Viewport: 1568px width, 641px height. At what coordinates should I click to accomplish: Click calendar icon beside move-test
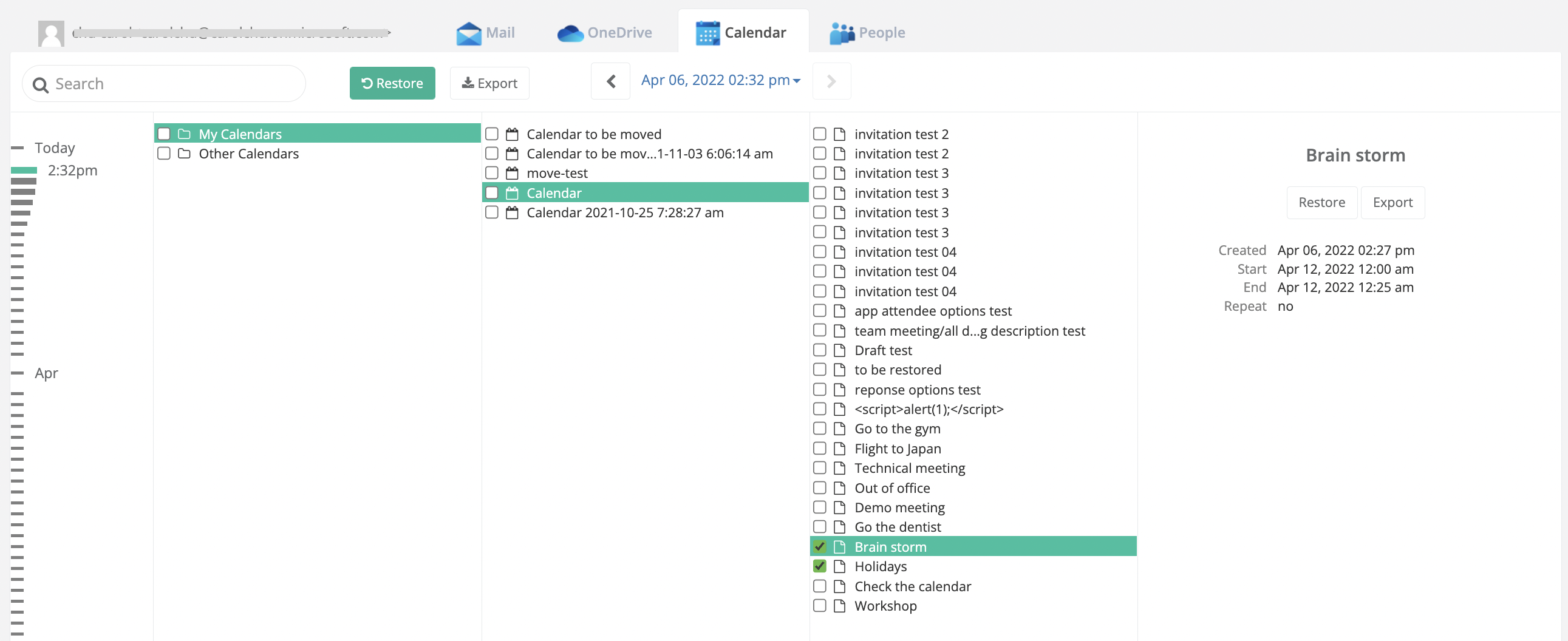point(512,173)
